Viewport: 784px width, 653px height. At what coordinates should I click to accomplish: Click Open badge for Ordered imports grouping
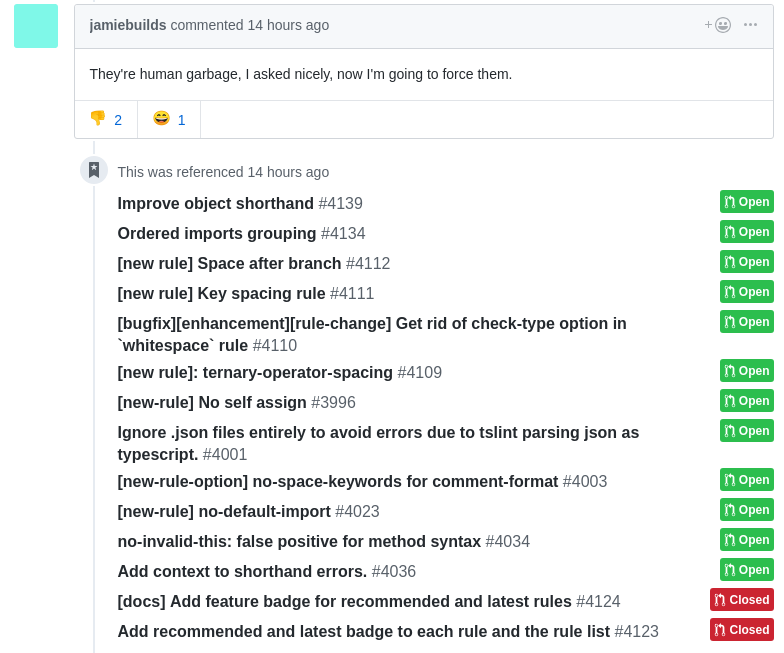coord(746,232)
